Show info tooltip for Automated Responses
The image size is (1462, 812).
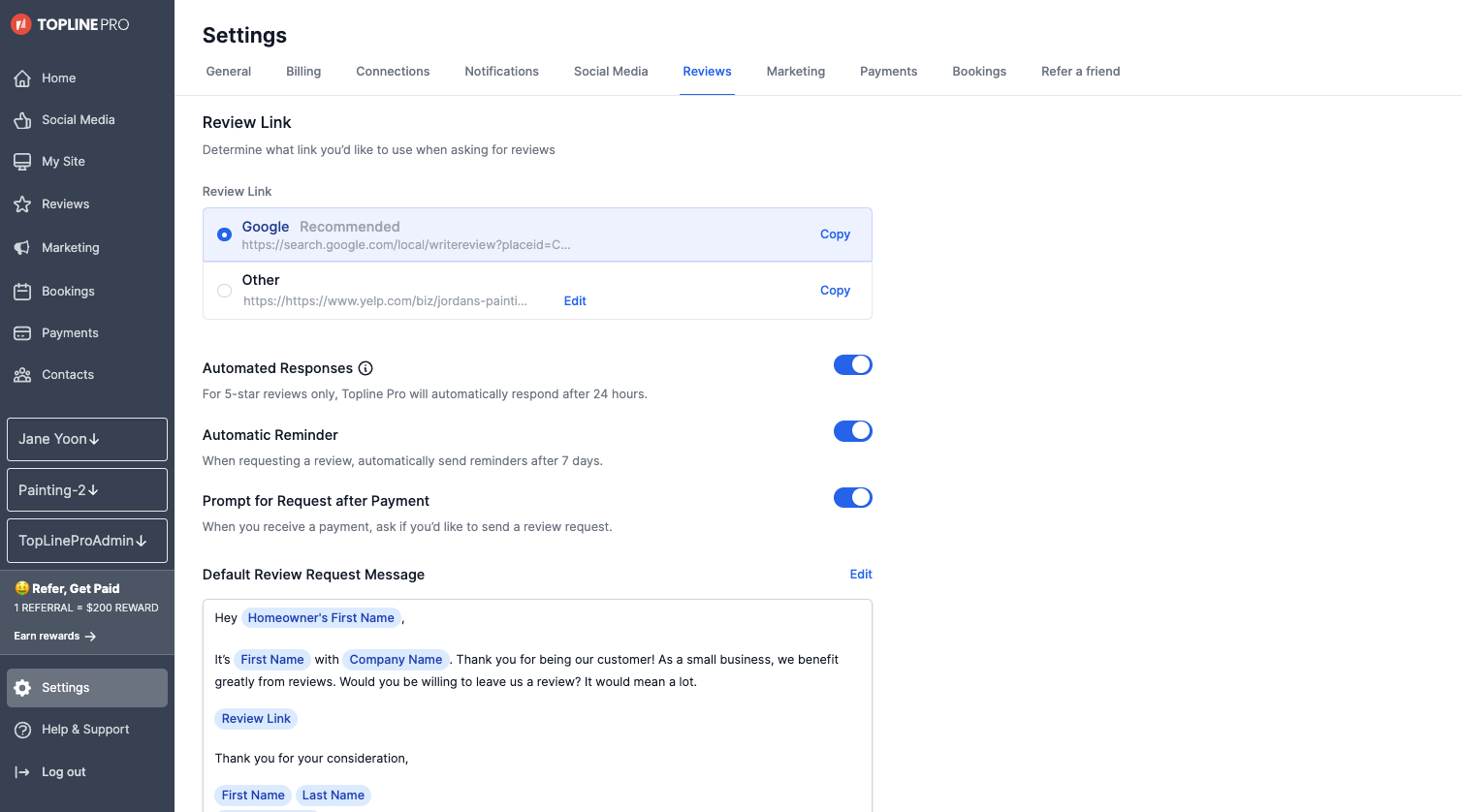coord(365,368)
